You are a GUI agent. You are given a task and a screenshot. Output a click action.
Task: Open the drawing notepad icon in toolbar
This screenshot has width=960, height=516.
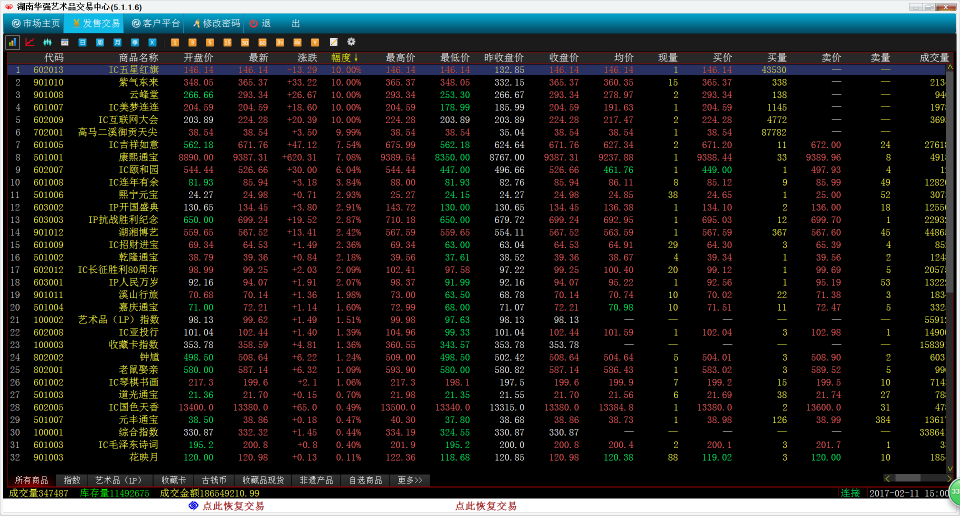(x=334, y=42)
